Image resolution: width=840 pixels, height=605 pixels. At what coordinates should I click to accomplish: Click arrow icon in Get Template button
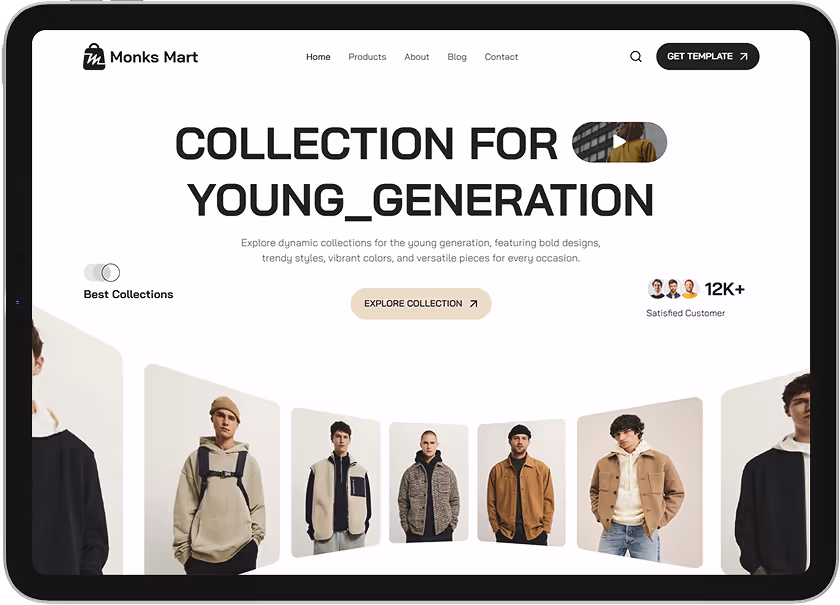pos(744,56)
